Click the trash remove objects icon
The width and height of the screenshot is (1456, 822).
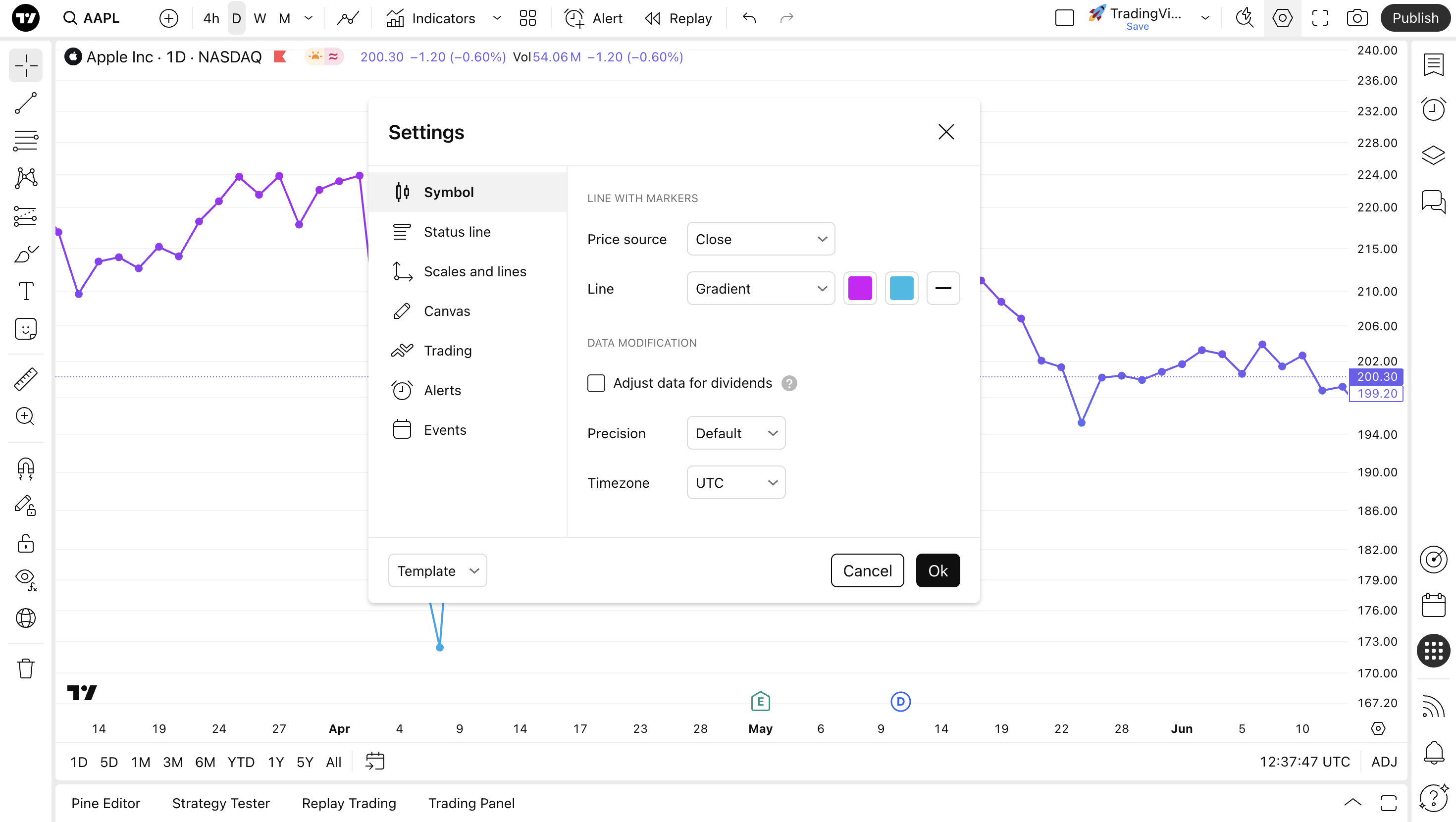[x=25, y=669]
